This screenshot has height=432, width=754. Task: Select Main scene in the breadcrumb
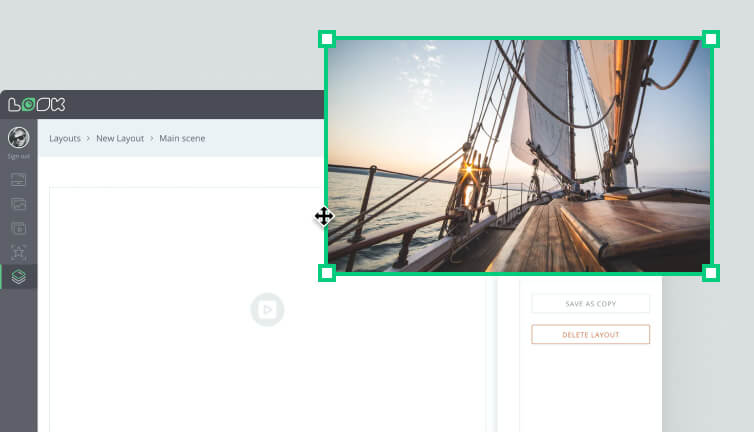coord(182,139)
